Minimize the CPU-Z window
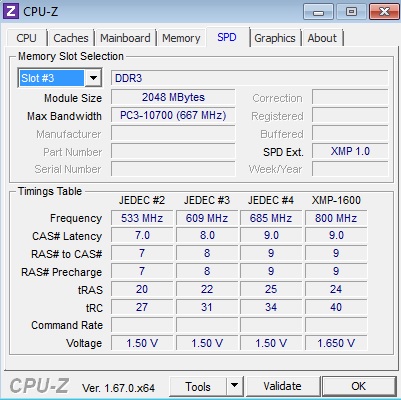 318,12
